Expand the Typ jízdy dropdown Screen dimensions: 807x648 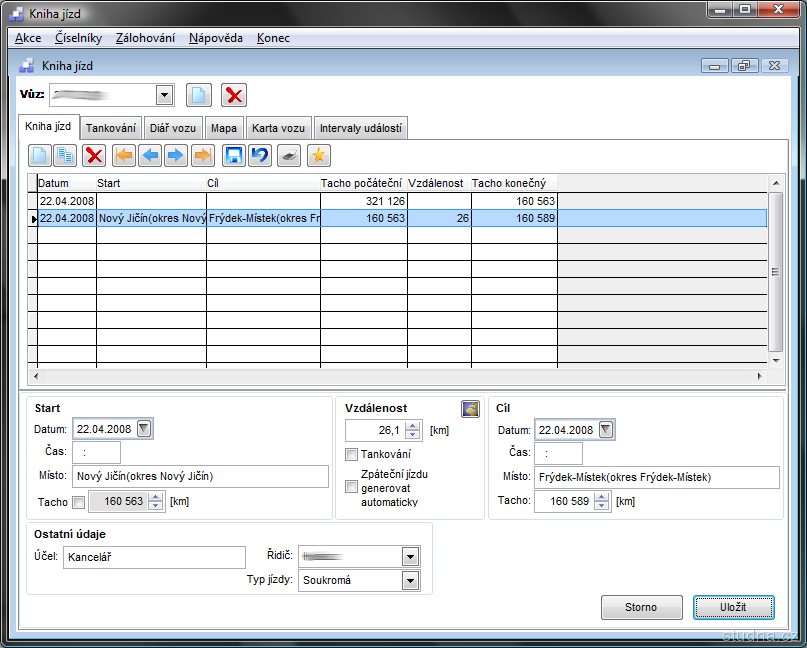(409, 580)
